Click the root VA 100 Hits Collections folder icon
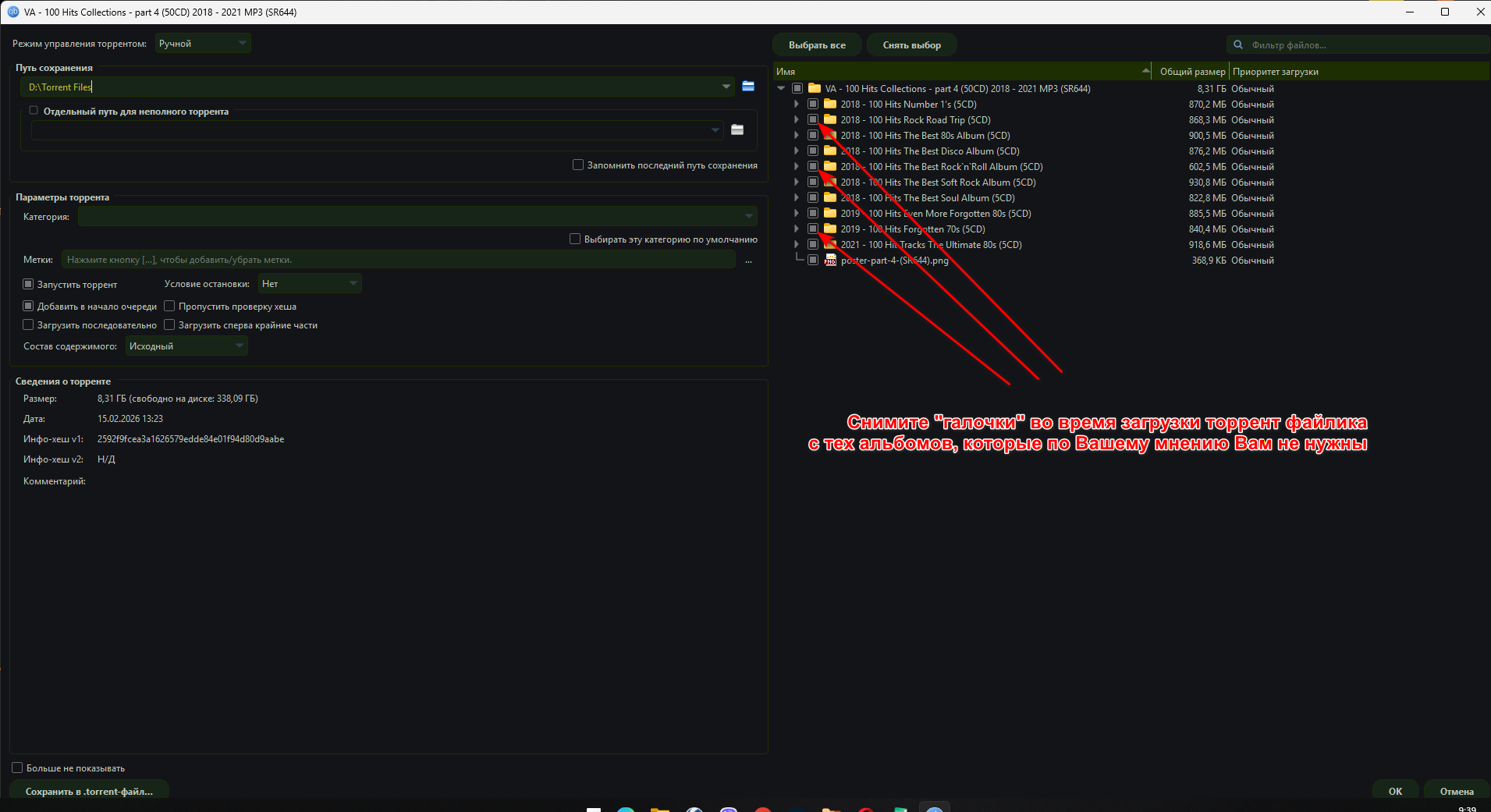This screenshot has width=1491, height=812. coord(815,89)
